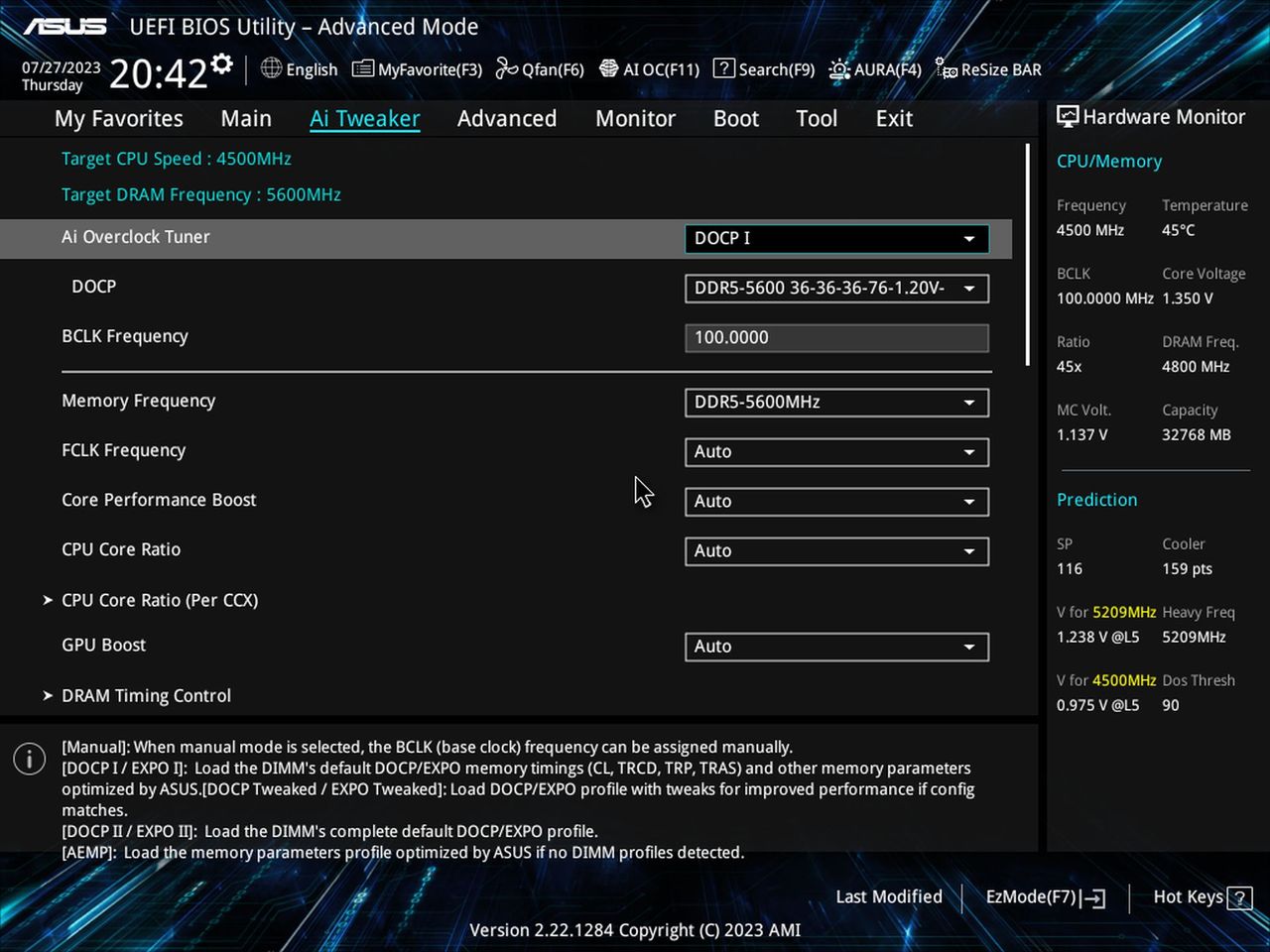Screen dimensions: 1270x952
Task: Click the BCLK Frequency input field
Action: pyautogui.click(x=836, y=338)
